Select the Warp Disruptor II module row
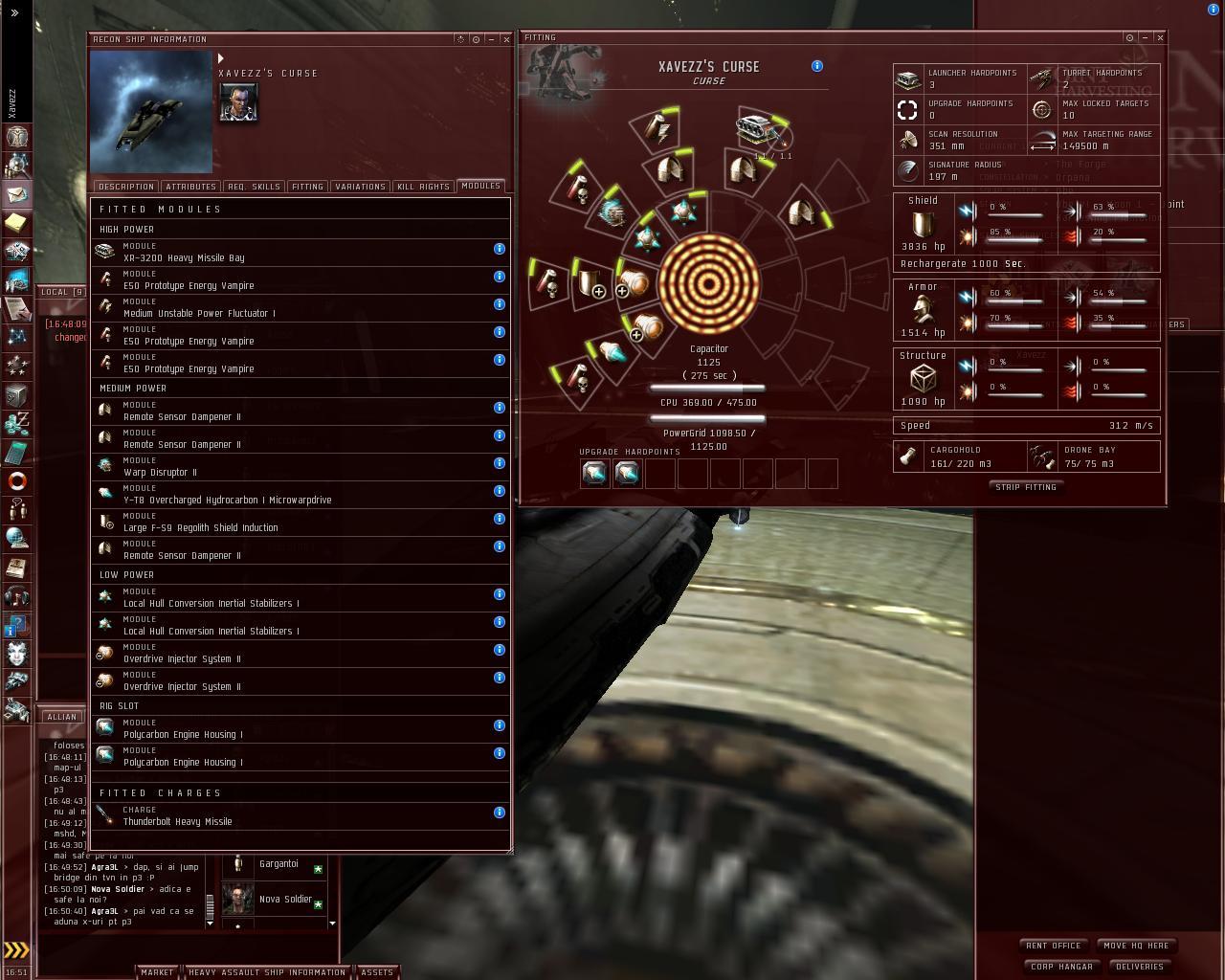Viewport: 1225px width, 980px height. point(301,466)
